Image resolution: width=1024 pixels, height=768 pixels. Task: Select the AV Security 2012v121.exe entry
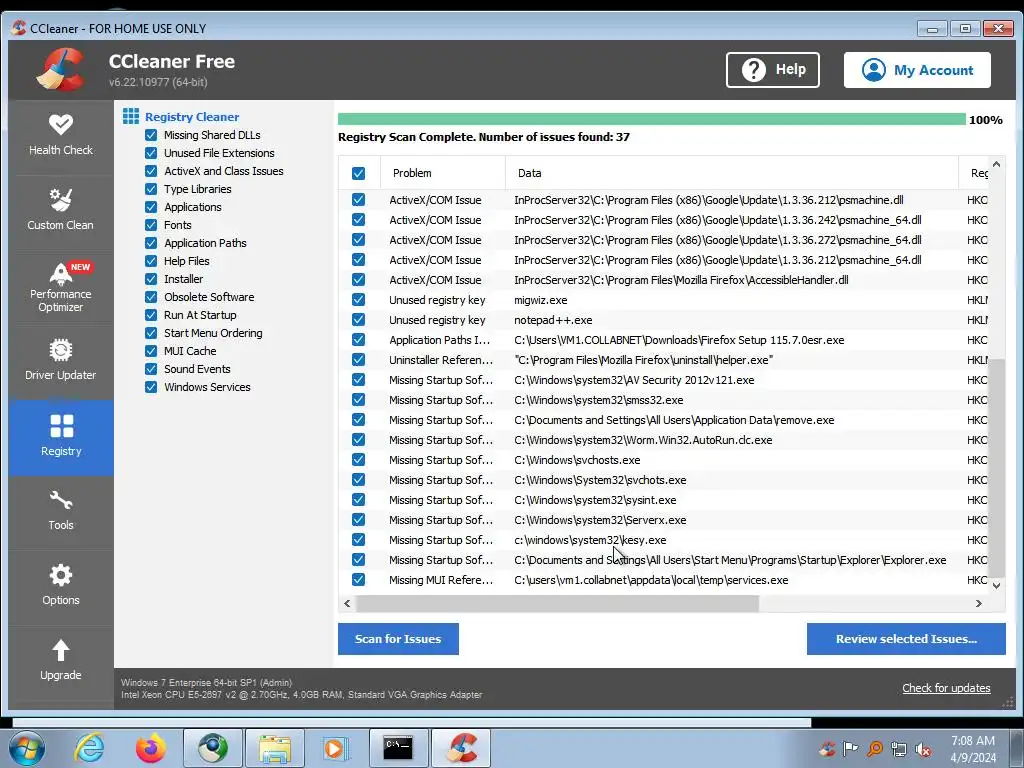click(663, 380)
